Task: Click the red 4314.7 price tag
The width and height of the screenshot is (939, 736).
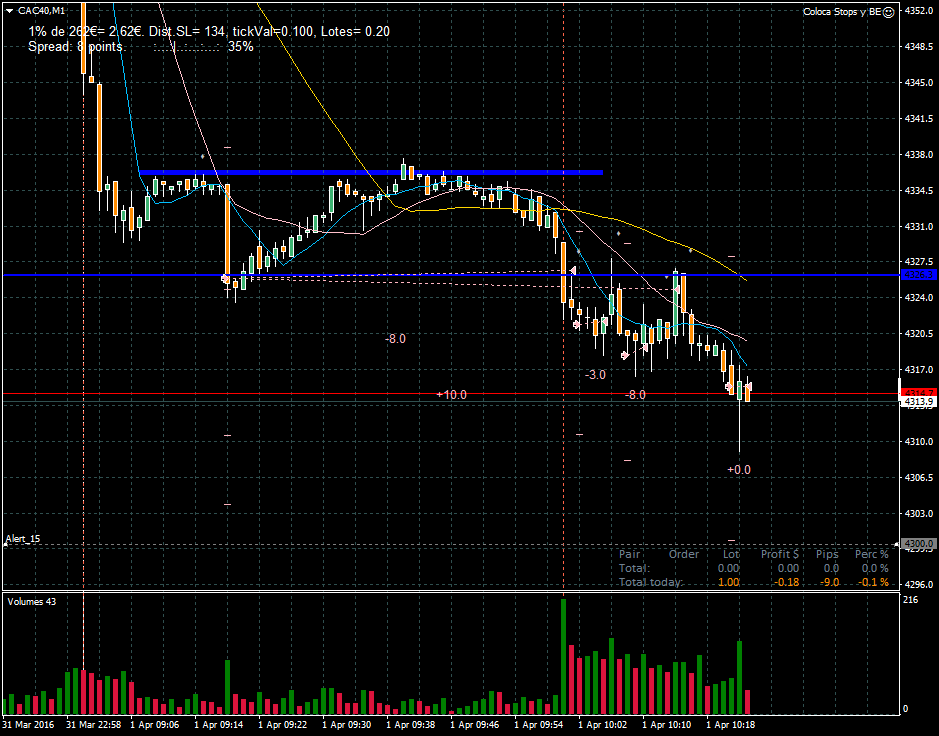Action: click(919, 392)
